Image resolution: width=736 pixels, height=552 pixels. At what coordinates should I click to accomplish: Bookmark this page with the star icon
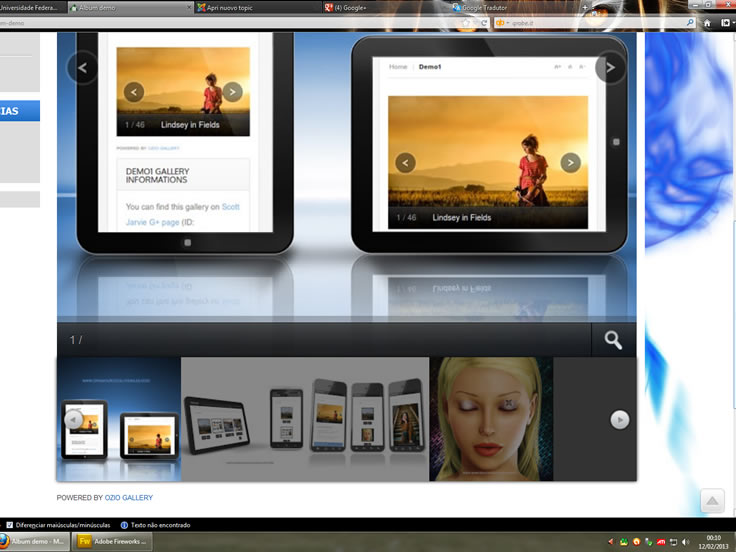tap(466, 23)
